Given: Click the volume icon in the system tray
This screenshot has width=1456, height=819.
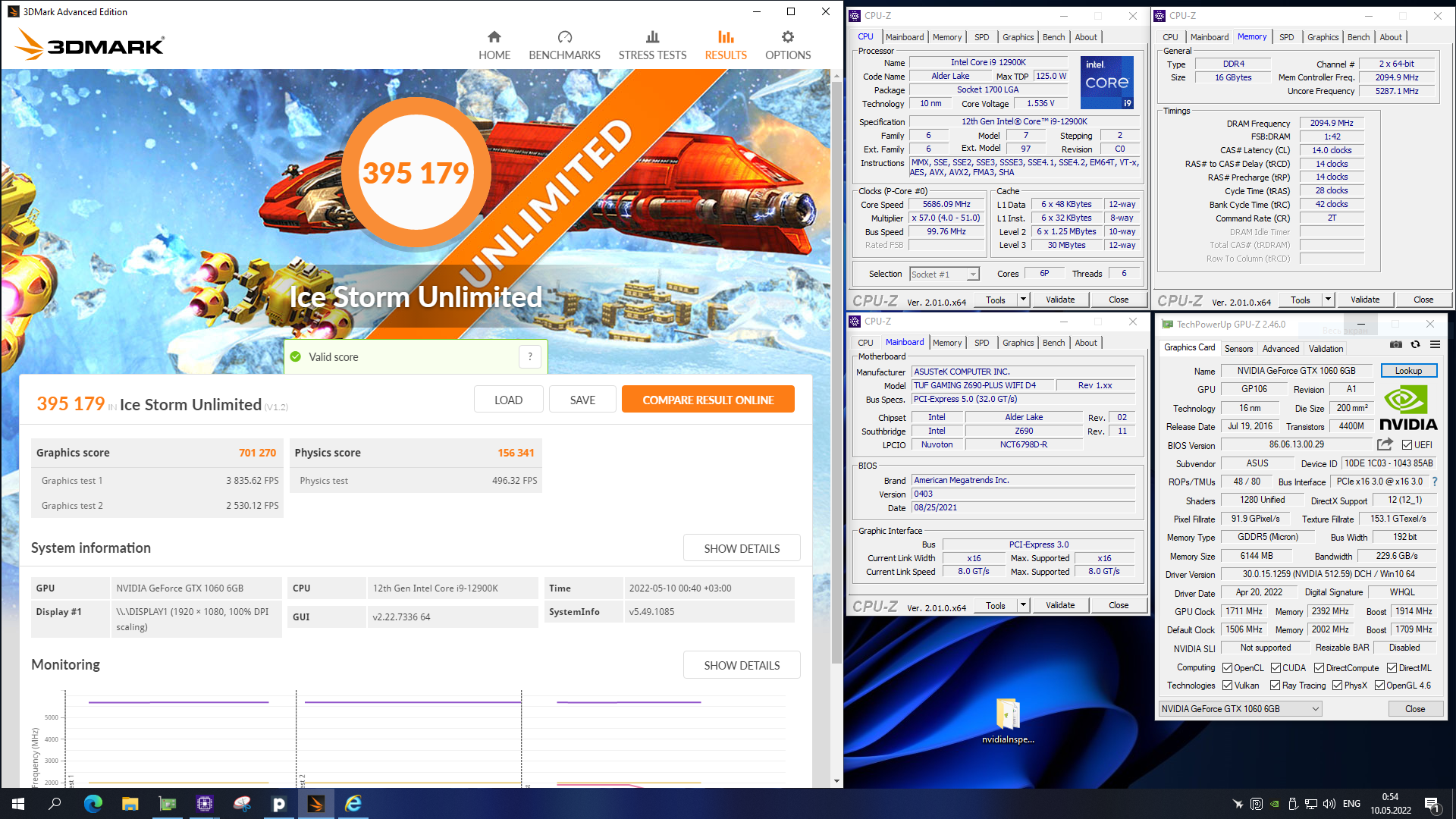Looking at the screenshot, I should (1329, 804).
